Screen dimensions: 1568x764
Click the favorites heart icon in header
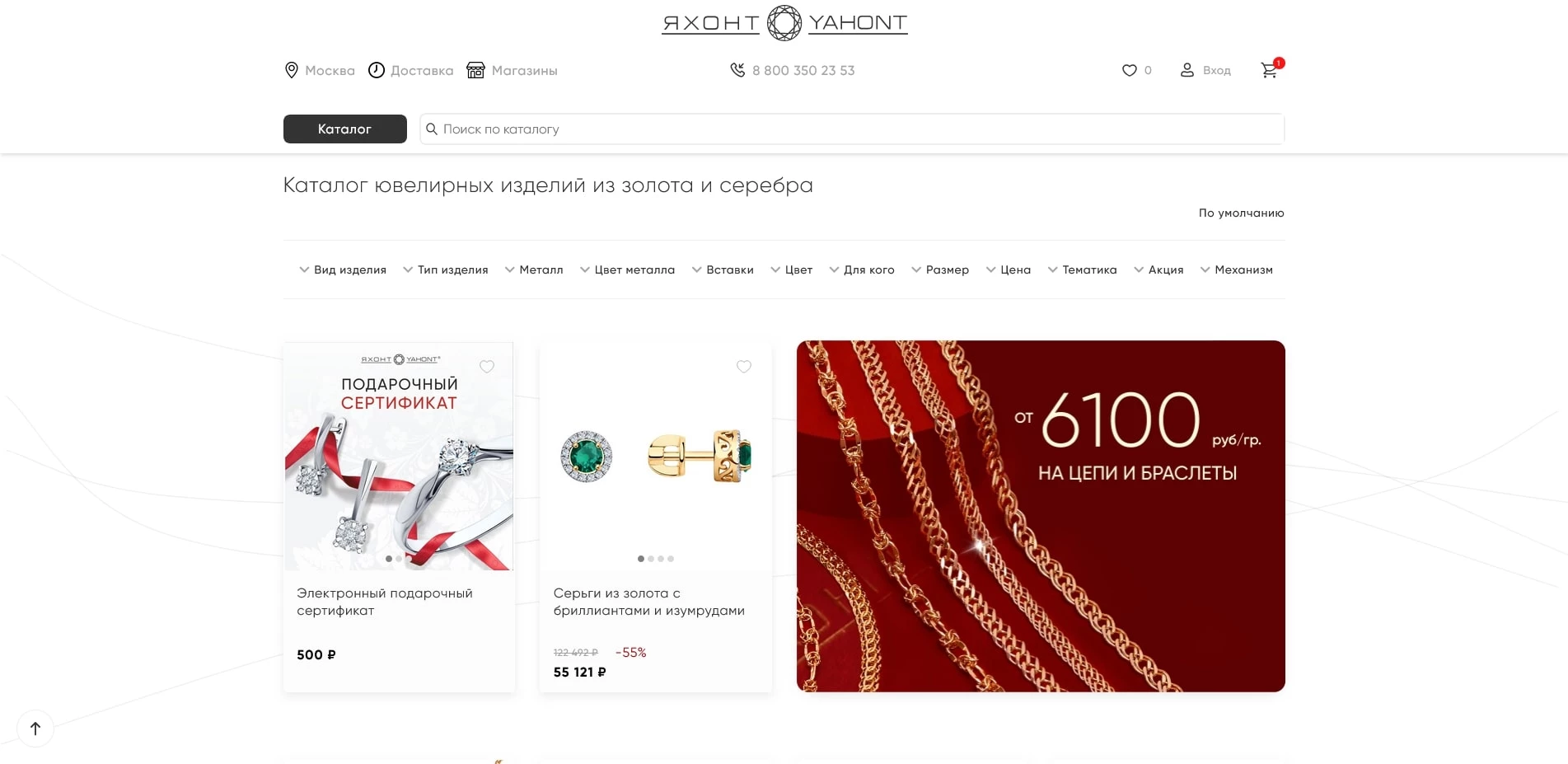[1129, 70]
